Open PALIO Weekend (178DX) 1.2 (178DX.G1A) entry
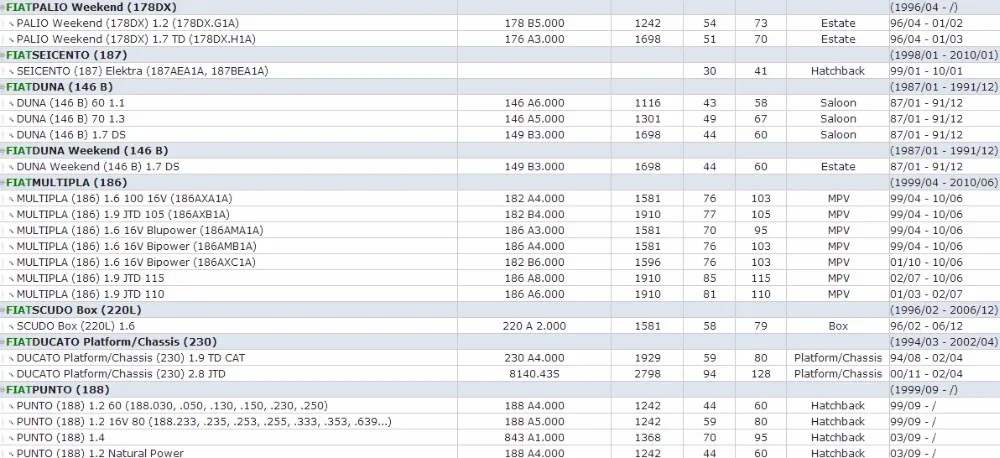Screen dimensions: 1000x458 point(128,23)
